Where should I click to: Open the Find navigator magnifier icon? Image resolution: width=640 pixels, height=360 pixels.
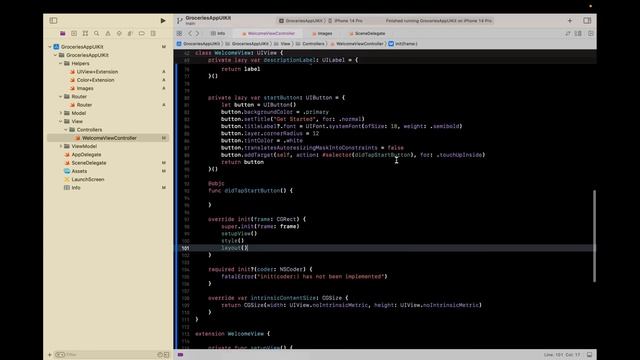96,33
